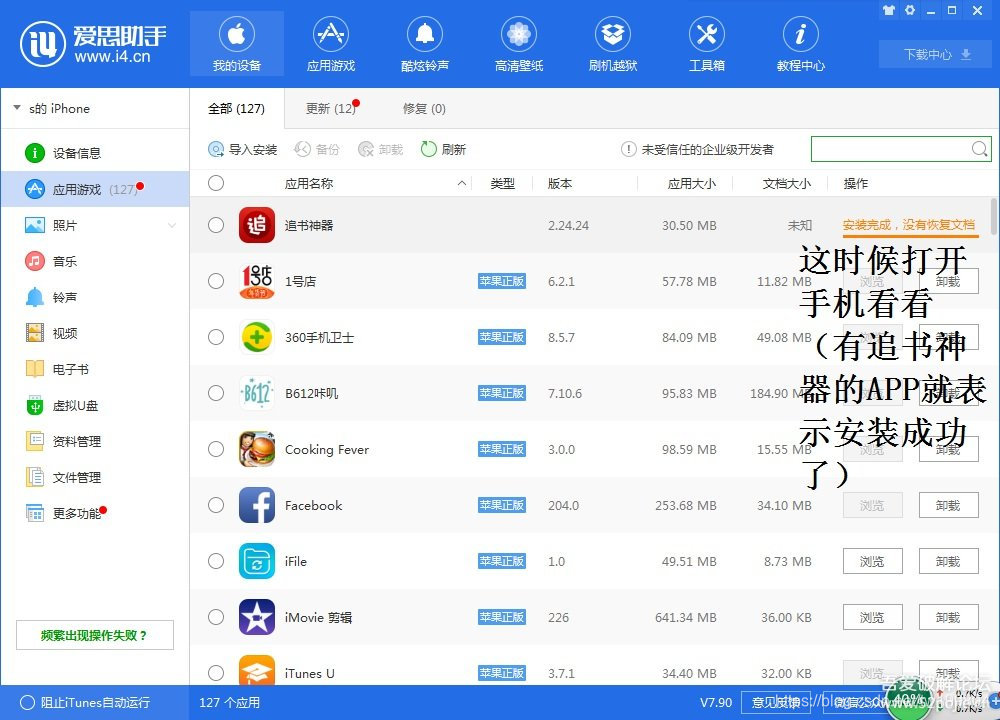Open 应用游戏 in the top toolbar
This screenshot has height=720, width=1000.
(x=330, y=44)
